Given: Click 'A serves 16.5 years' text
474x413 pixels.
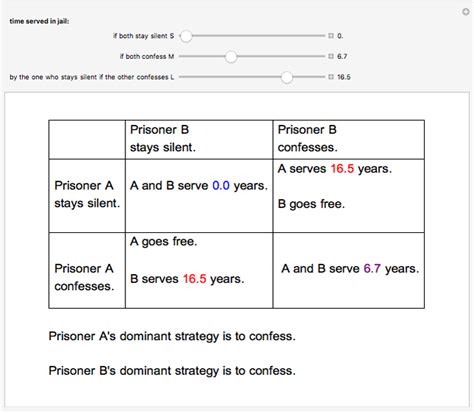Looking at the screenshot, I should point(335,169).
